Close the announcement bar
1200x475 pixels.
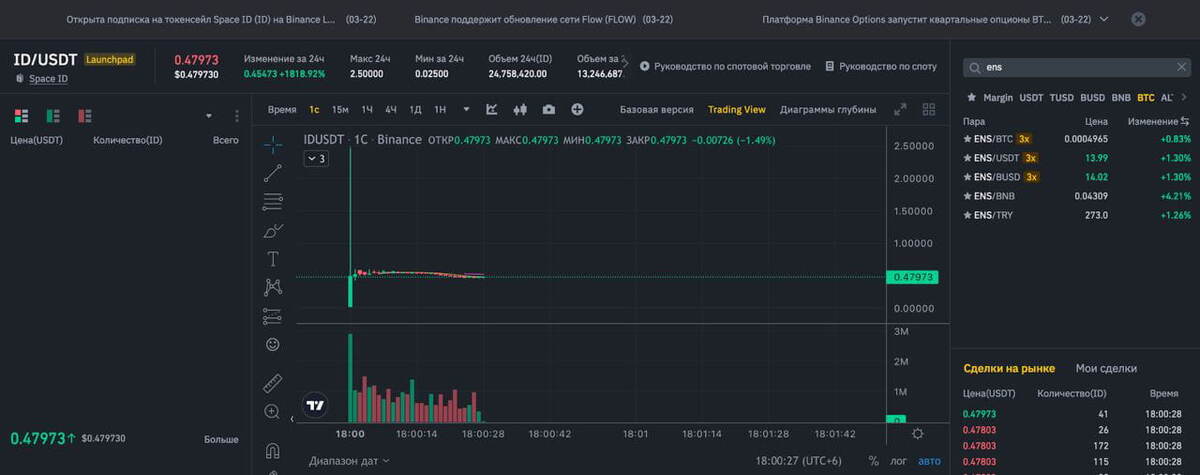click(1138, 19)
